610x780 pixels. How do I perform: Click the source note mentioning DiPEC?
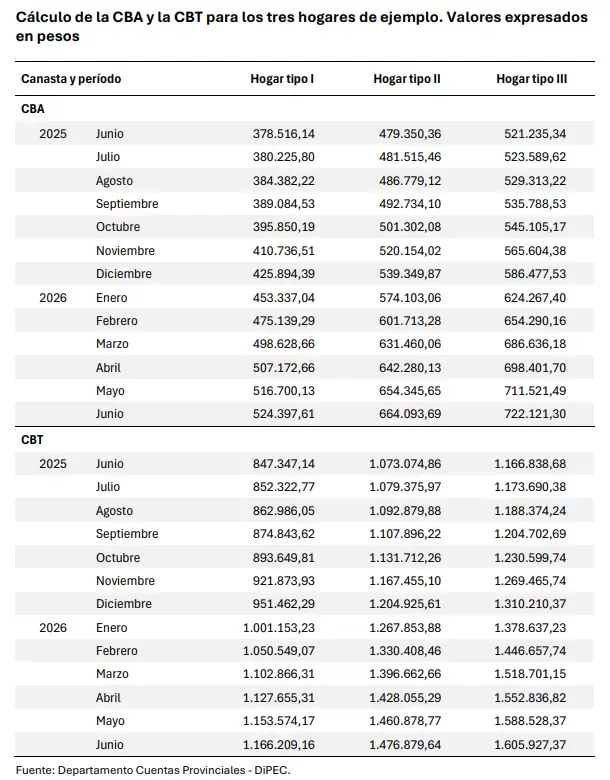153,770
